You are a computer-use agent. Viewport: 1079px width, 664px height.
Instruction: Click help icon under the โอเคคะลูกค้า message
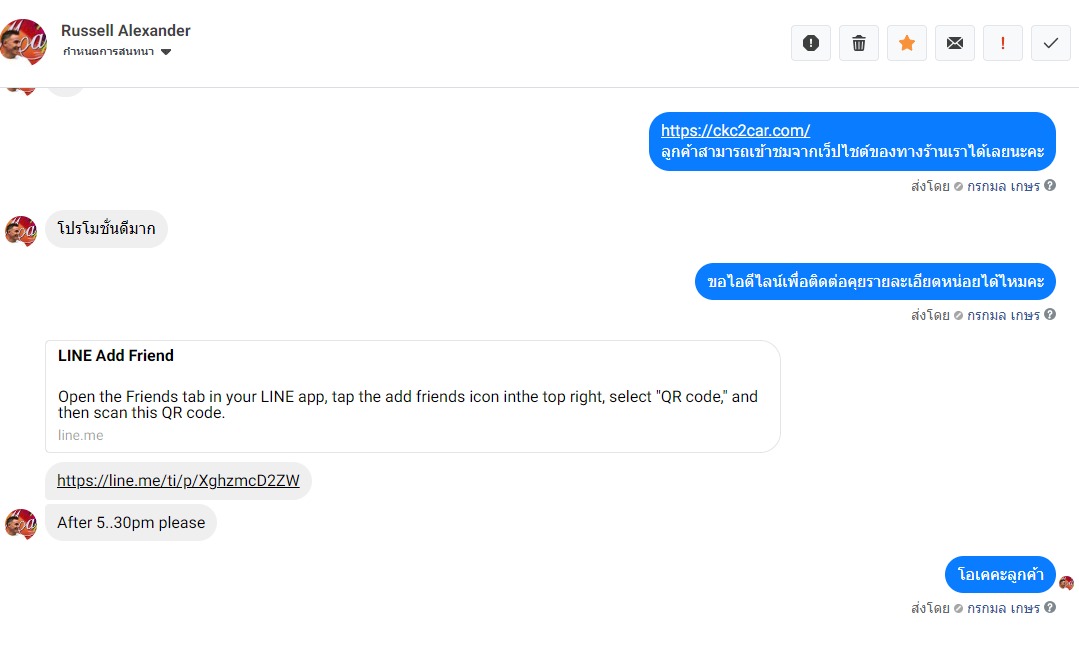pyautogui.click(x=1050, y=607)
